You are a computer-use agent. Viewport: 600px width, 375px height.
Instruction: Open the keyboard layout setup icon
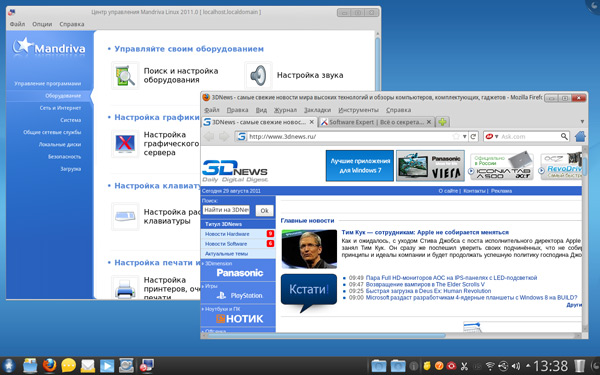click(x=125, y=217)
